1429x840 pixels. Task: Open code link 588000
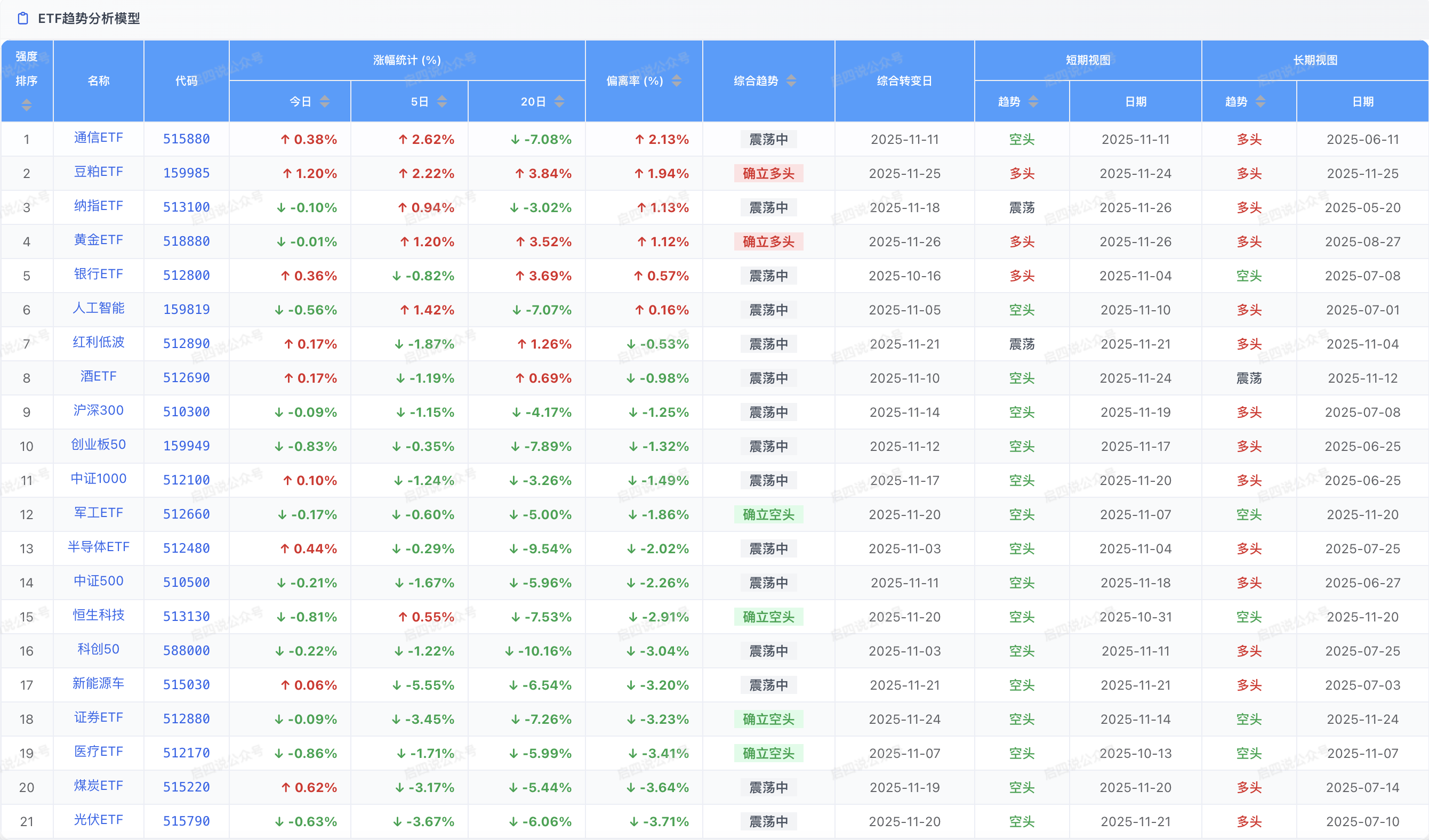click(x=186, y=651)
